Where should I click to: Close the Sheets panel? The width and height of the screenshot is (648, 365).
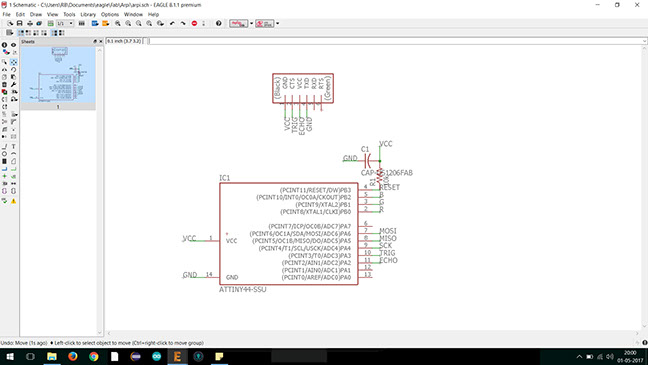click(x=100, y=42)
